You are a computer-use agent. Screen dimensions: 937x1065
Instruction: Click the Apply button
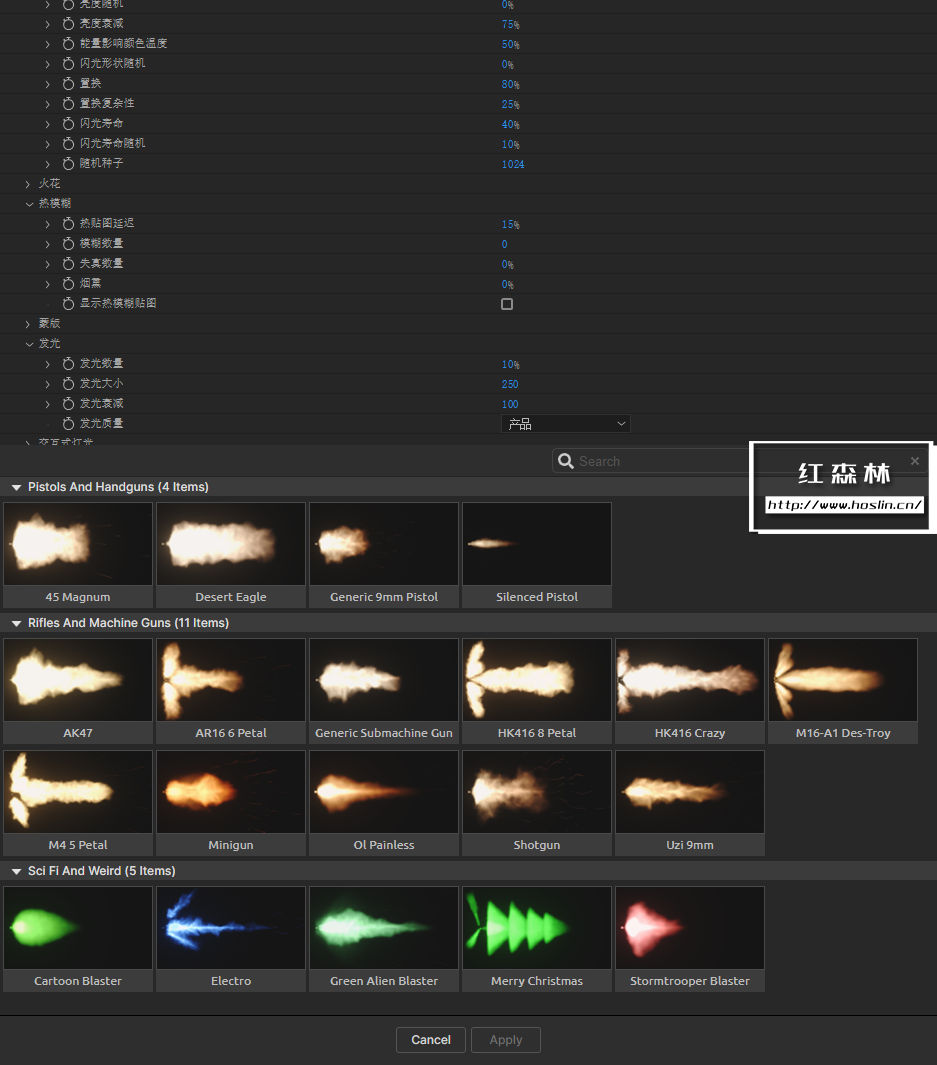[505, 1040]
